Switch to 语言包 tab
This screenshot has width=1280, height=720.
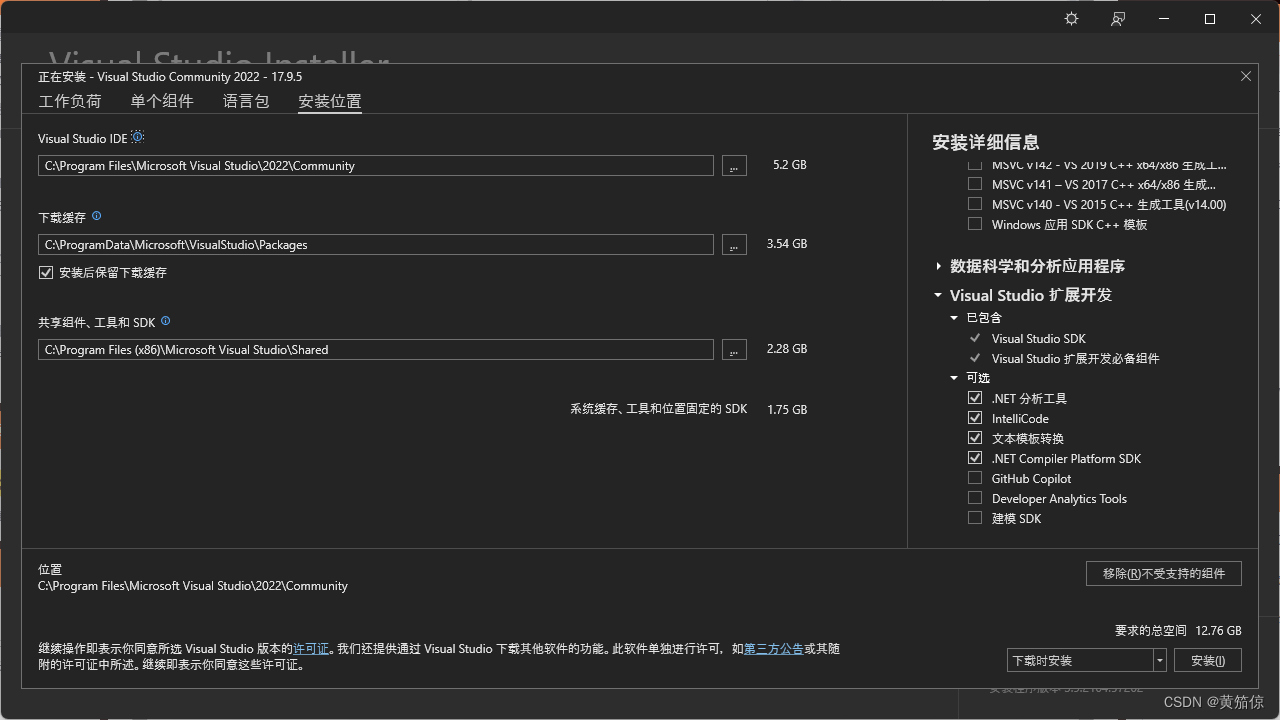click(x=246, y=101)
